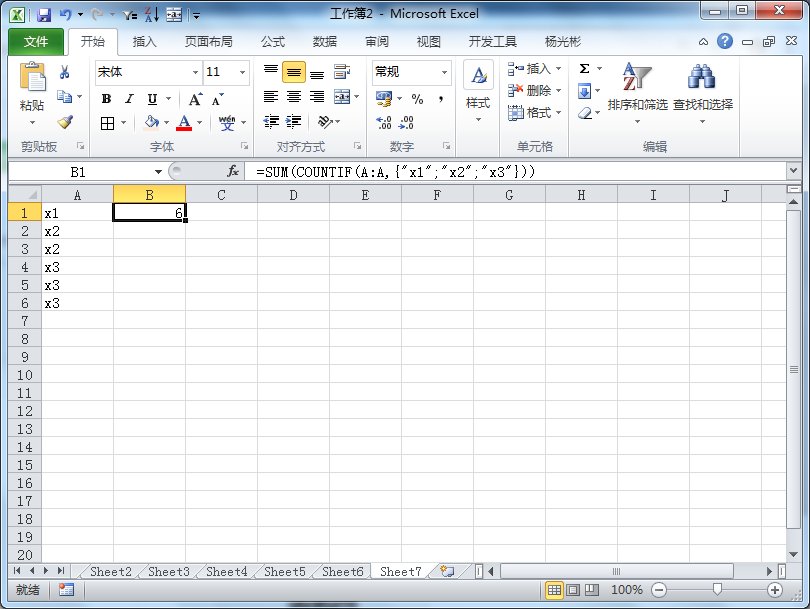Image resolution: width=810 pixels, height=609 pixels.
Task: Click the percent style icon
Action: pyautogui.click(x=417, y=98)
